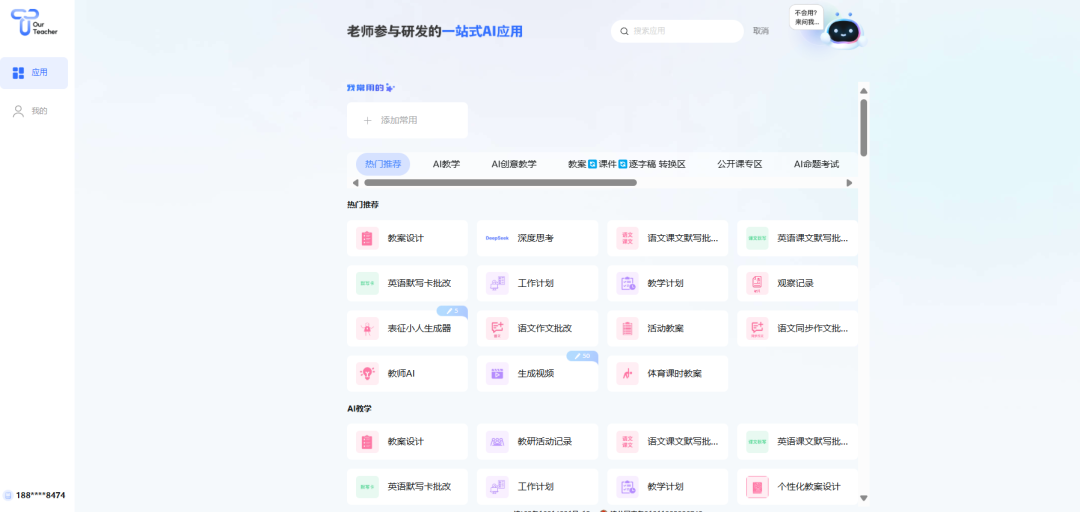
Task: Open the 体育课时教案 app
Action: point(667,373)
